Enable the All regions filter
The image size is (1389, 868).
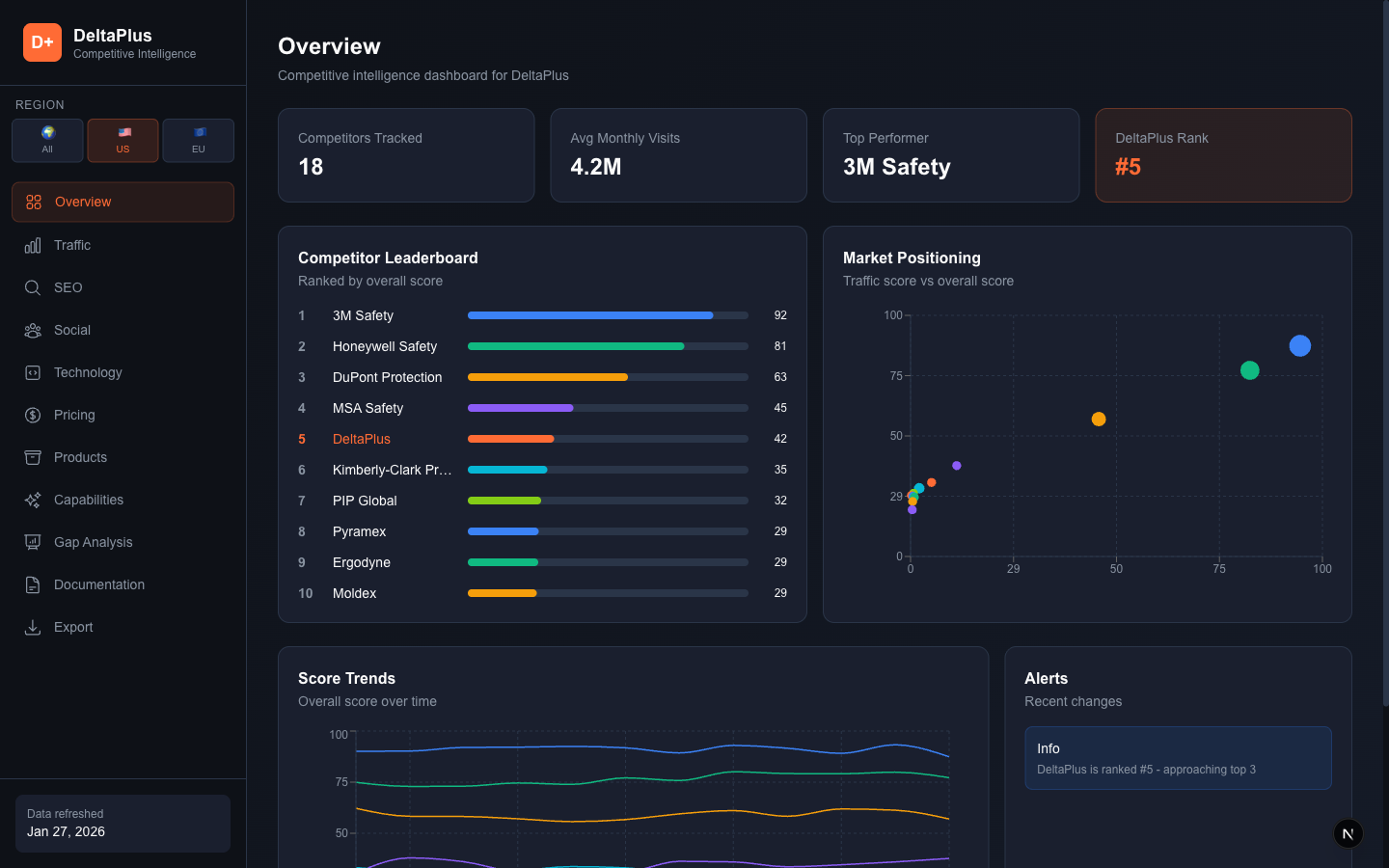pos(47,140)
